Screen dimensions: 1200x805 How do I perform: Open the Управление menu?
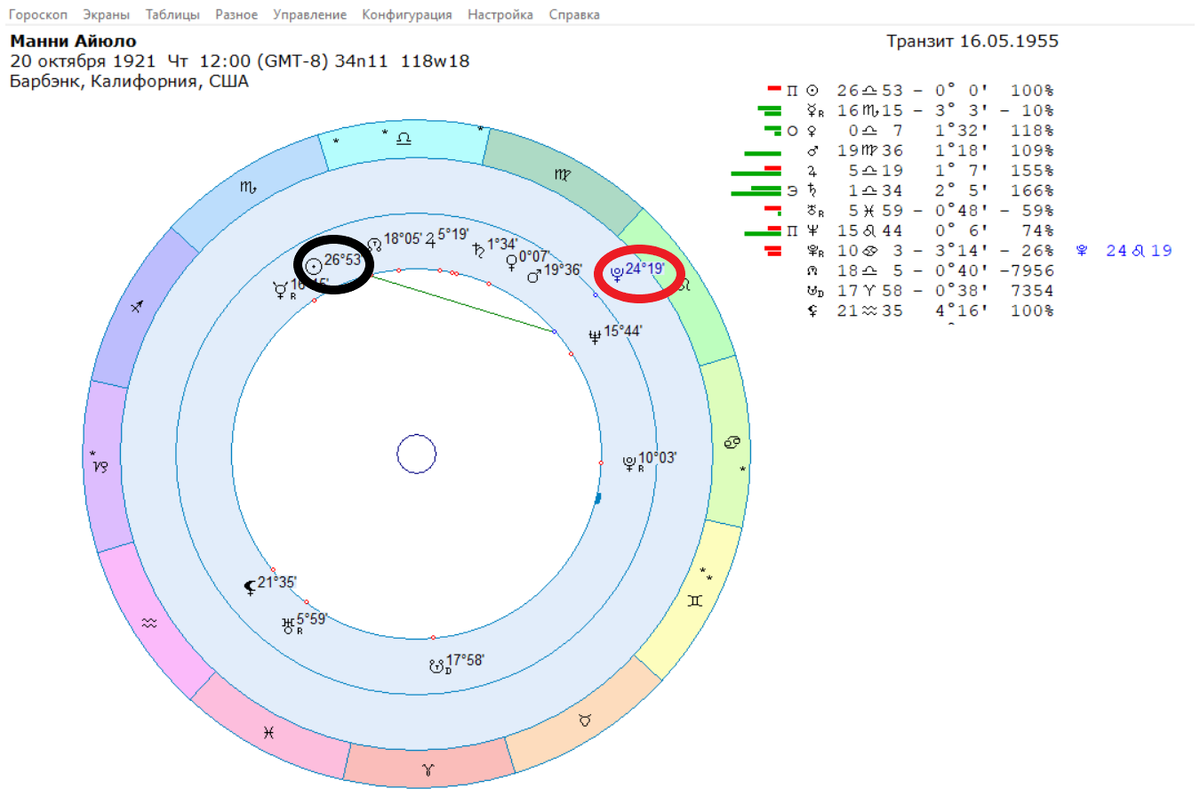(310, 15)
